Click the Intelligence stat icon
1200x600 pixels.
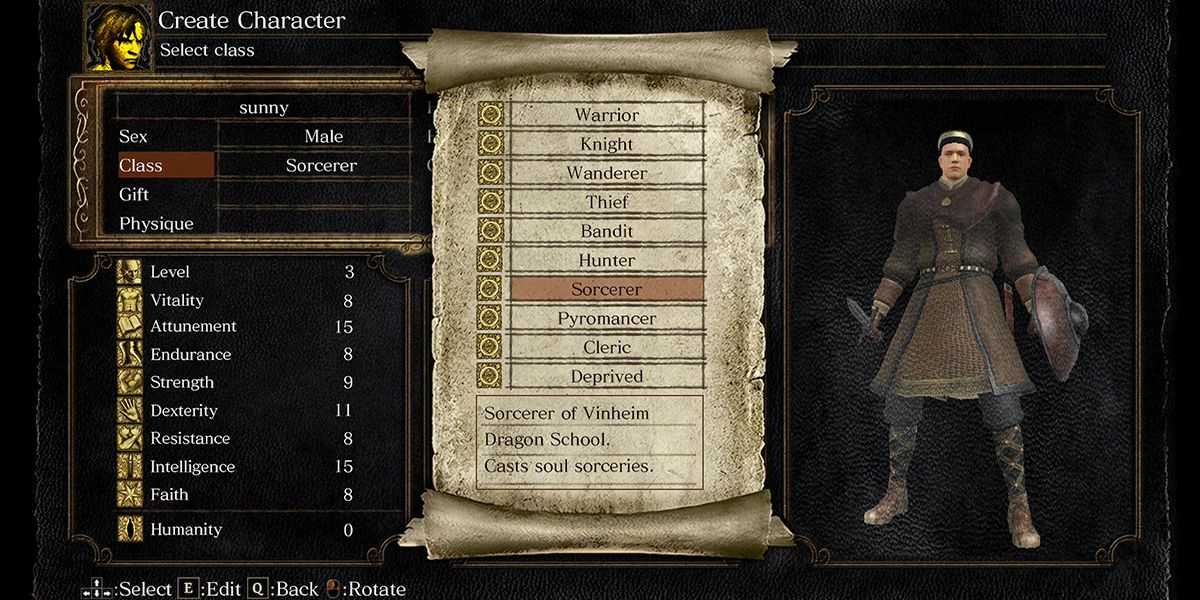(x=130, y=467)
